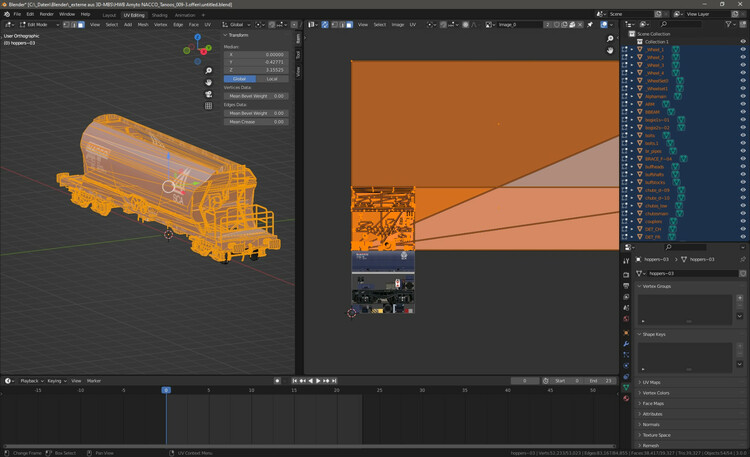750x457 pixels.
Task: Jump to last frame in timeline
Action: pyautogui.click(x=334, y=381)
